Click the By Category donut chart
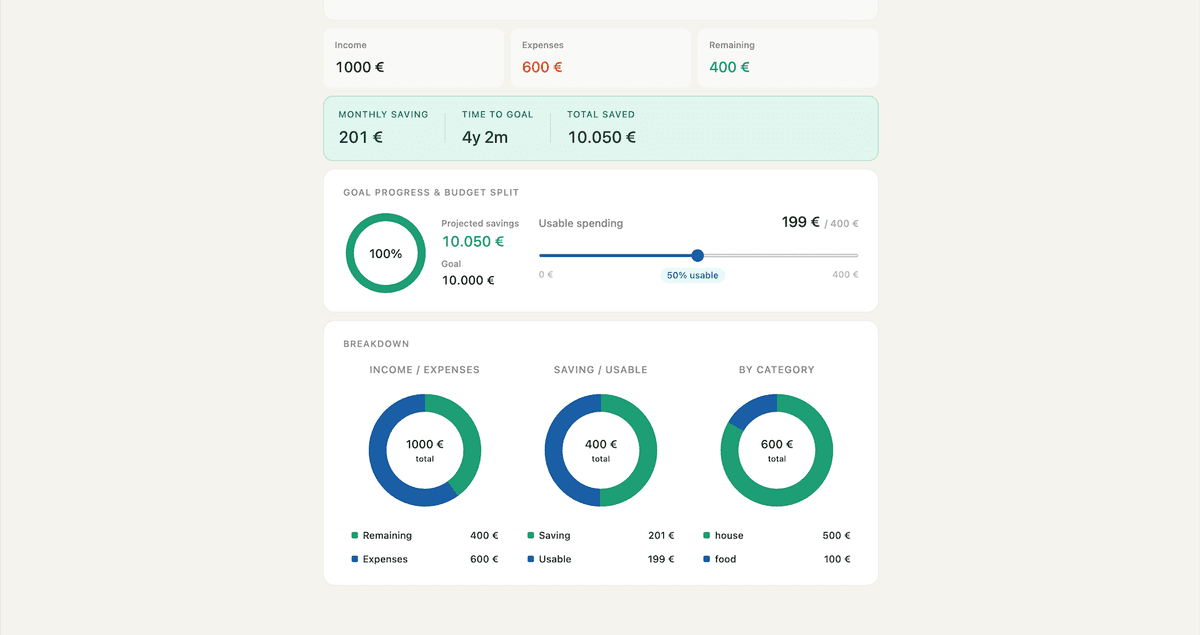The width and height of the screenshot is (1200, 635). (x=777, y=450)
